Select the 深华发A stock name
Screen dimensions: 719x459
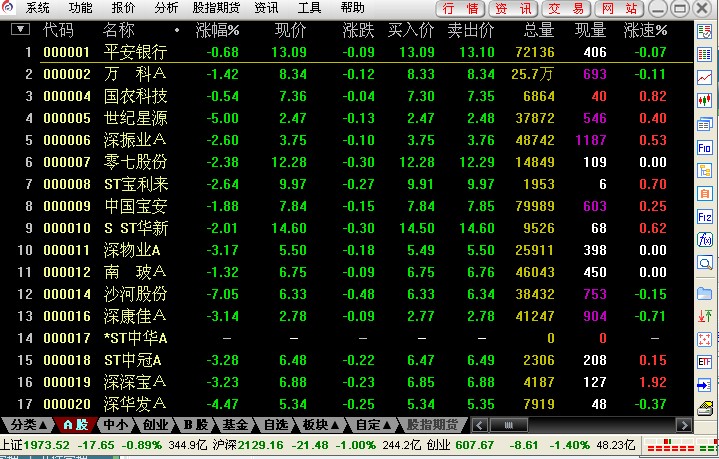click(135, 404)
